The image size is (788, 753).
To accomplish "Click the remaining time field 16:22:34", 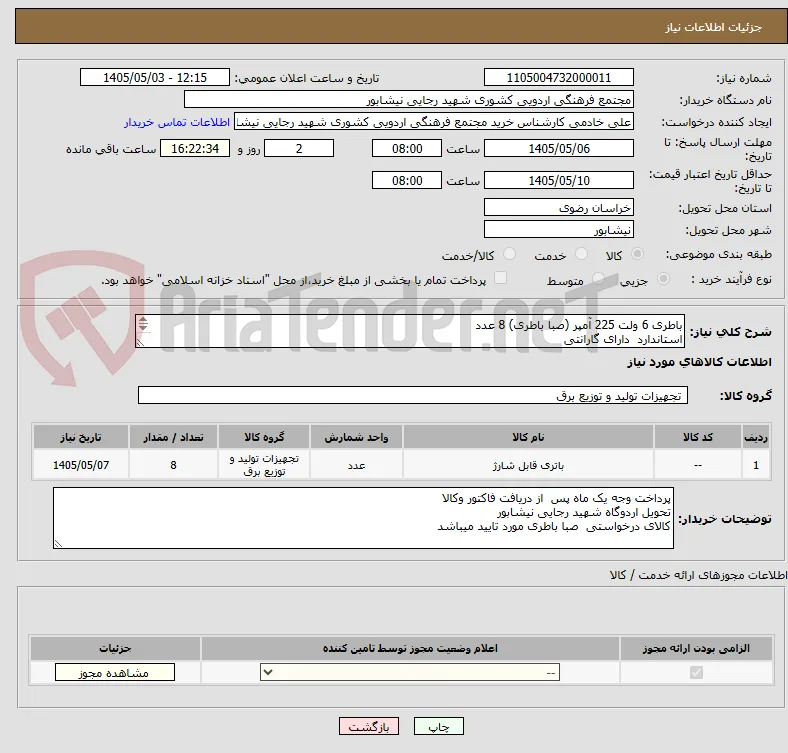I will (x=195, y=148).
